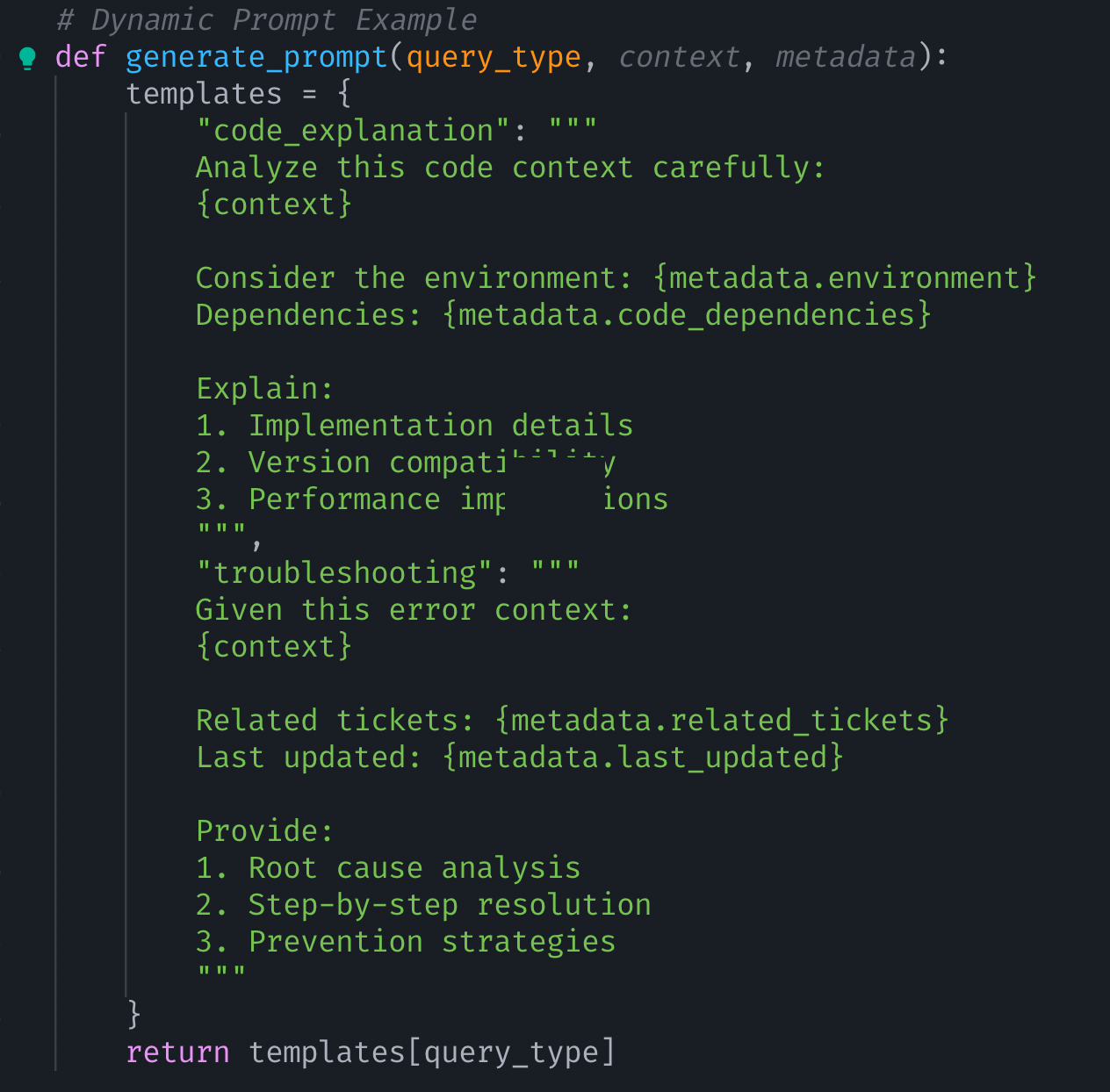Click the def keyword
This screenshot has width=1110, height=1092.
[x=80, y=58]
